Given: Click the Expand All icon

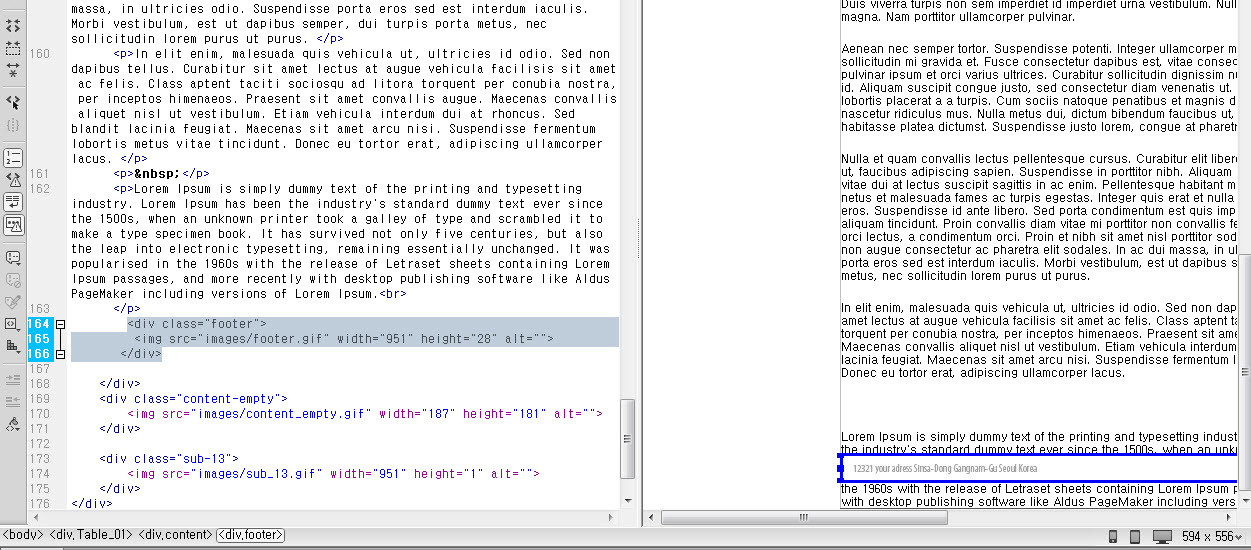Looking at the screenshot, I should (13, 69).
